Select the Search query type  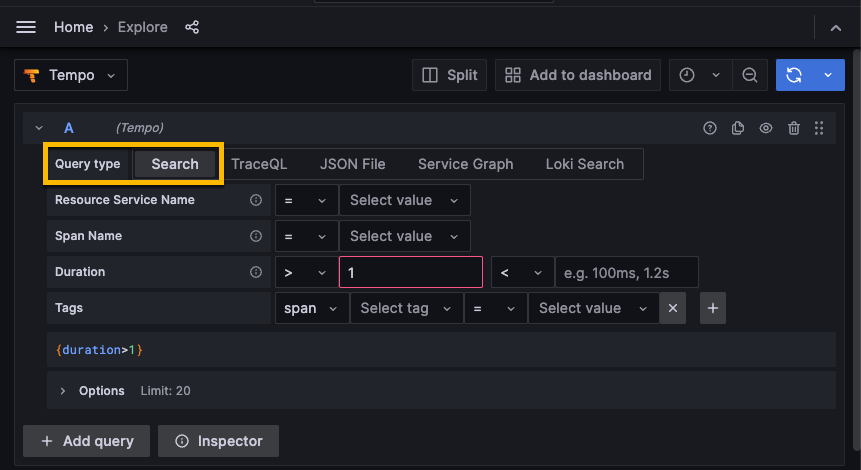coord(175,164)
